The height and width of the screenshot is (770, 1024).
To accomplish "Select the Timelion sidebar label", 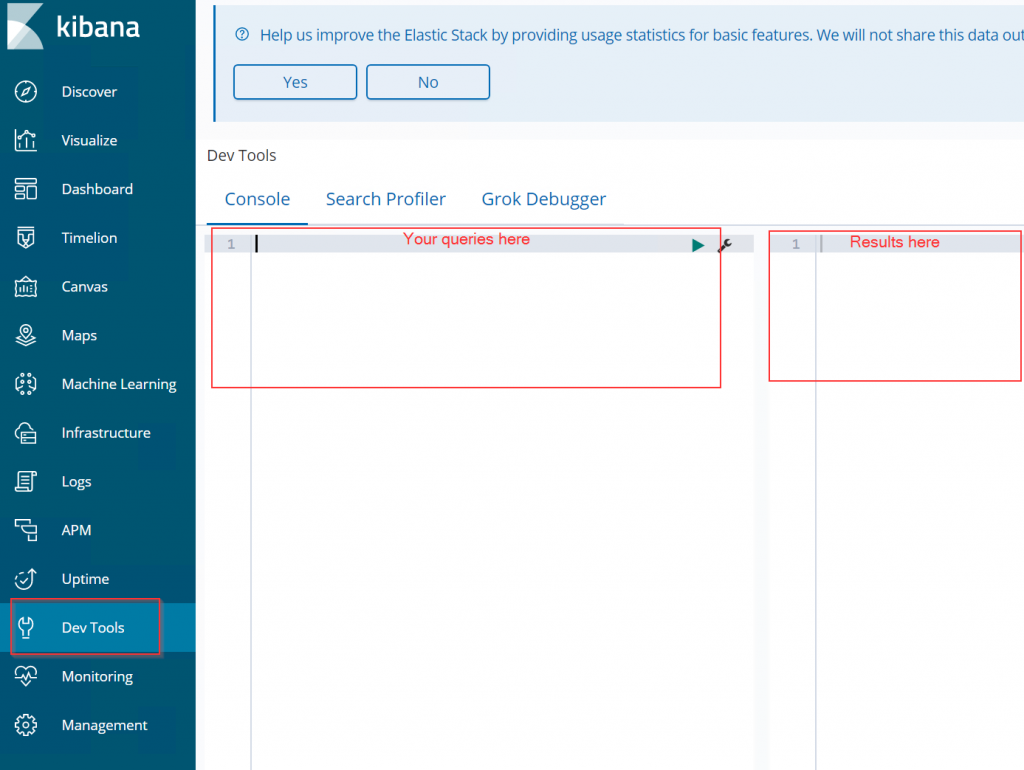I will pos(89,238).
